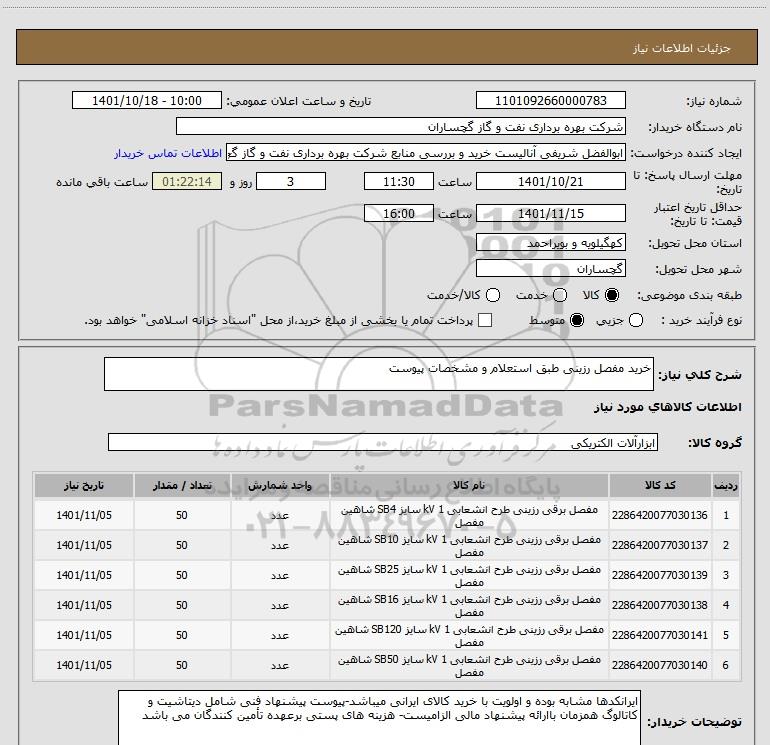Image resolution: width=770 pixels, height=745 pixels.
Task: Click the request creator field ابوالفضل شریفی
Action: pyautogui.click(x=426, y=153)
